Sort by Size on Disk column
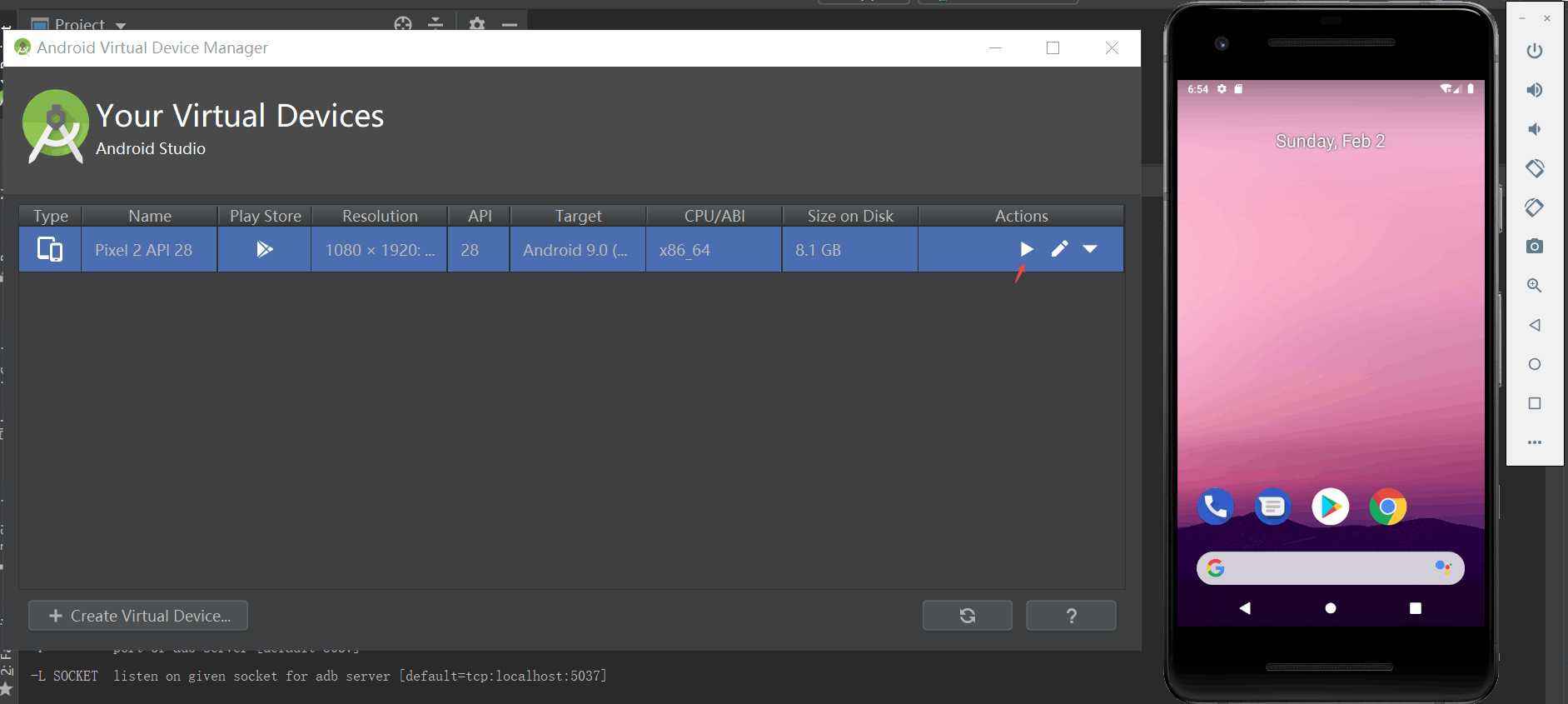Image resolution: width=1568 pixels, height=704 pixels. click(x=850, y=216)
